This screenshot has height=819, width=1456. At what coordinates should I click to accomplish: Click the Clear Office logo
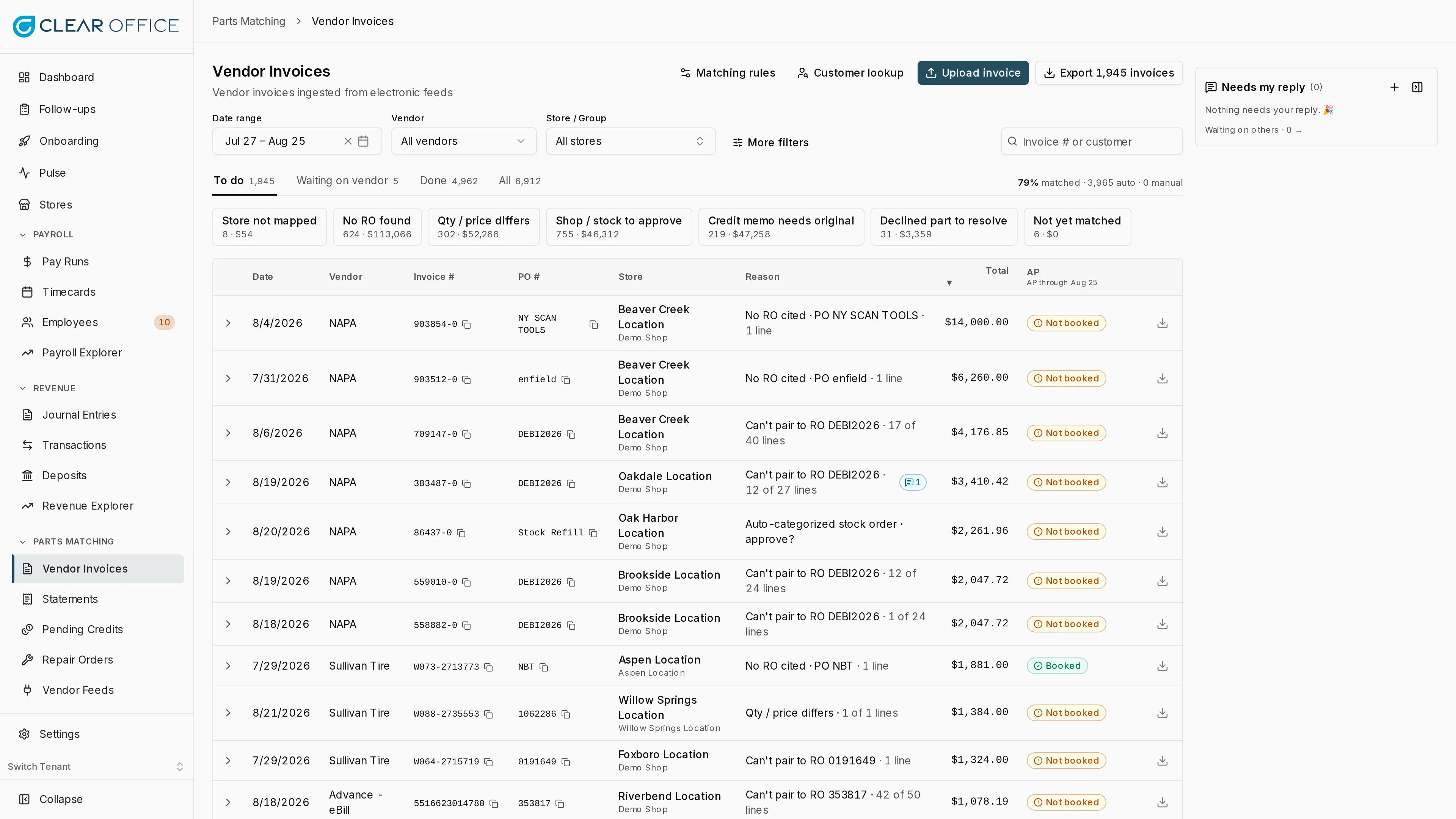96,26
